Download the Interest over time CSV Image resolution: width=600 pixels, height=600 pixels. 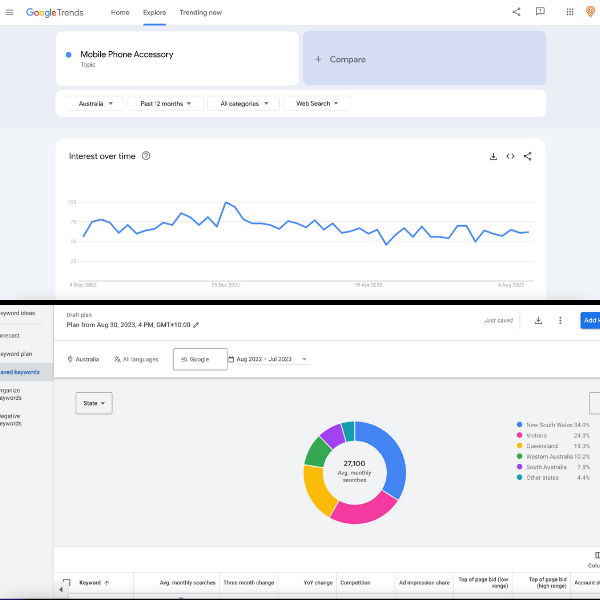pyautogui.click(x=493, y=156)
